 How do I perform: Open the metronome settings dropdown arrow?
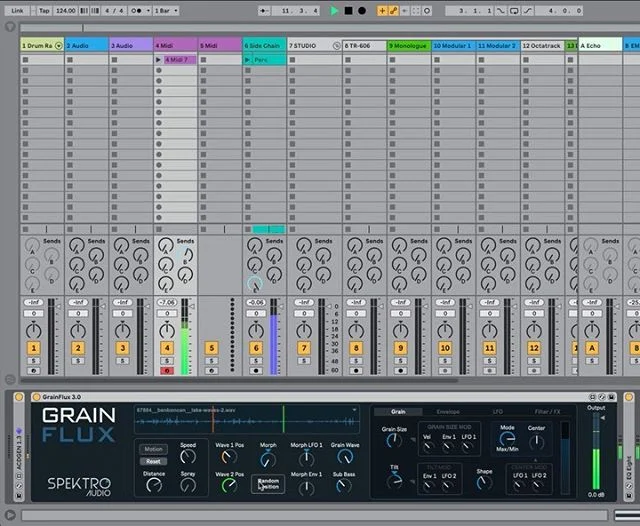pos(148,11)
